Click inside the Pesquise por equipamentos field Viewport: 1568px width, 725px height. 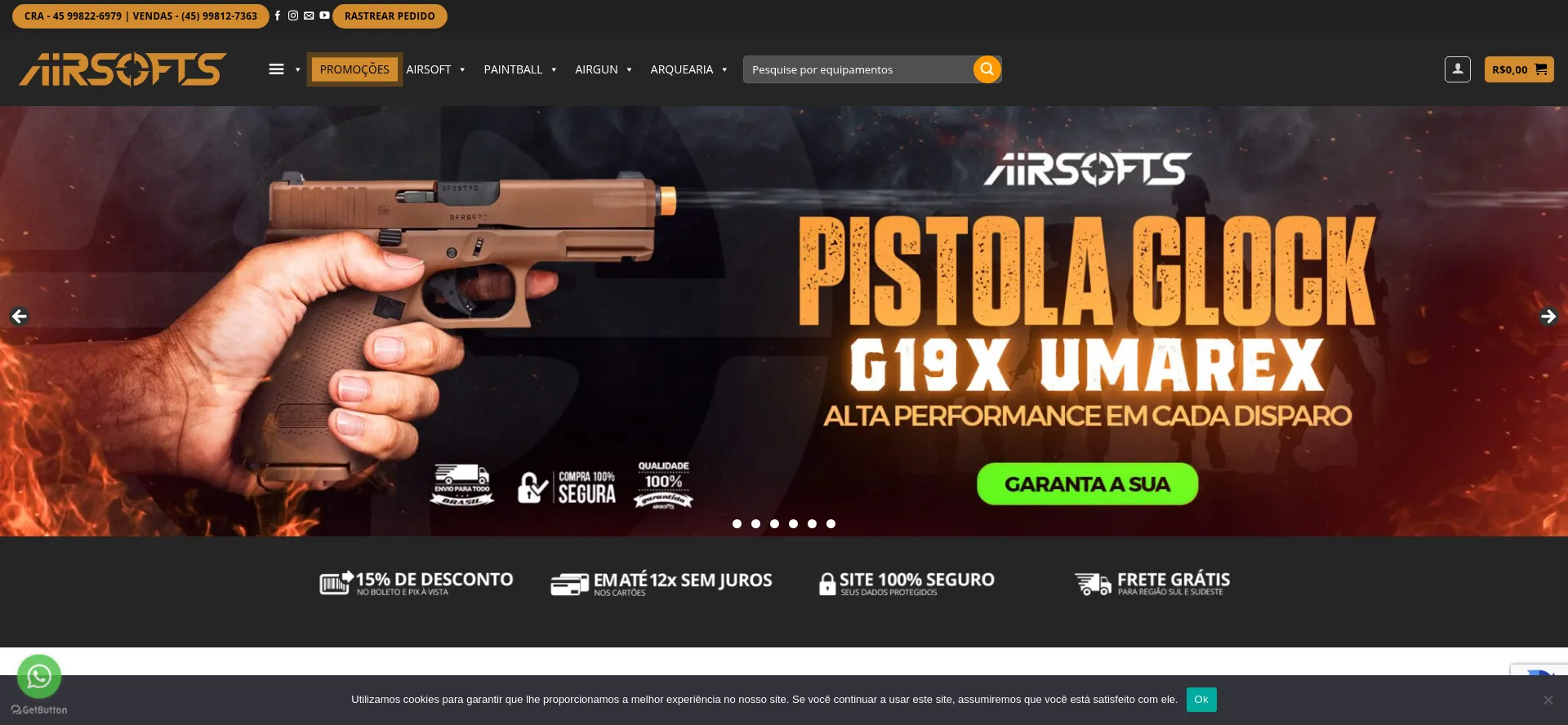pos(857,69)
